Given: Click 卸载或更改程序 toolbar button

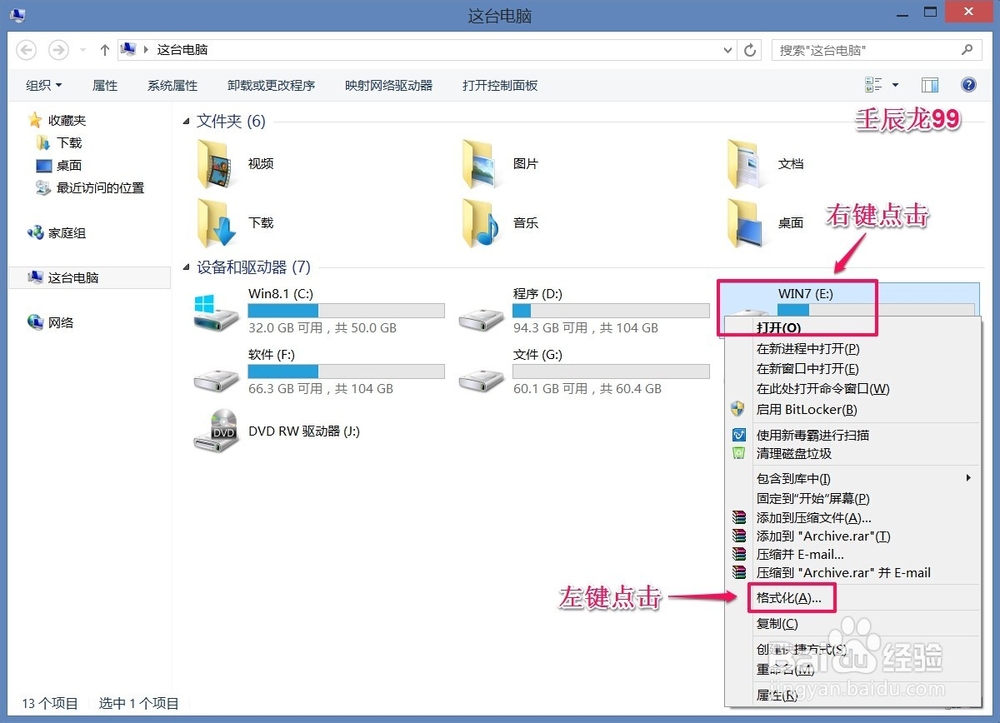Looking at the screenshot, I should (271, 85).
